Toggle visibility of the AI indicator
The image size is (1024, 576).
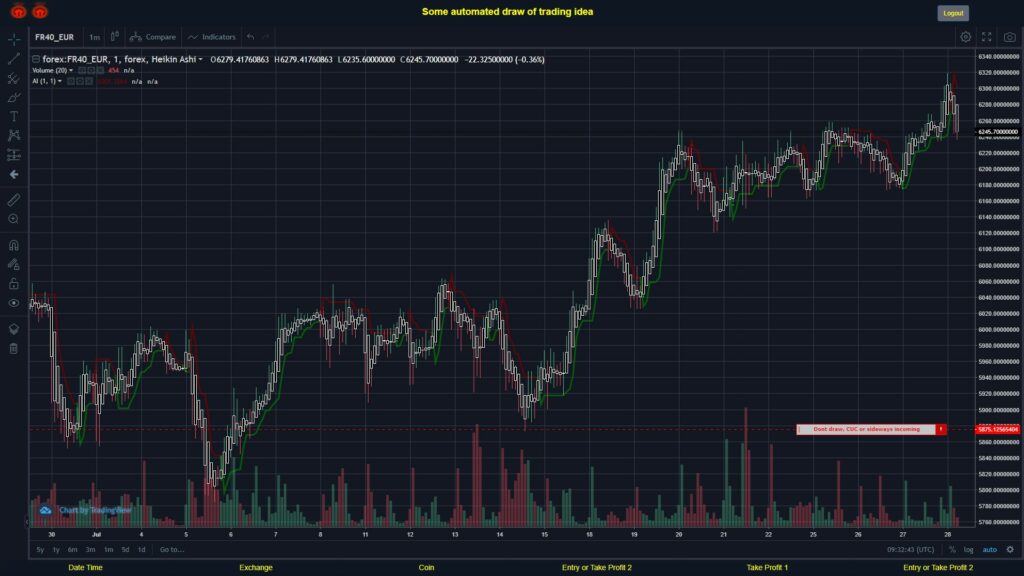71,82
